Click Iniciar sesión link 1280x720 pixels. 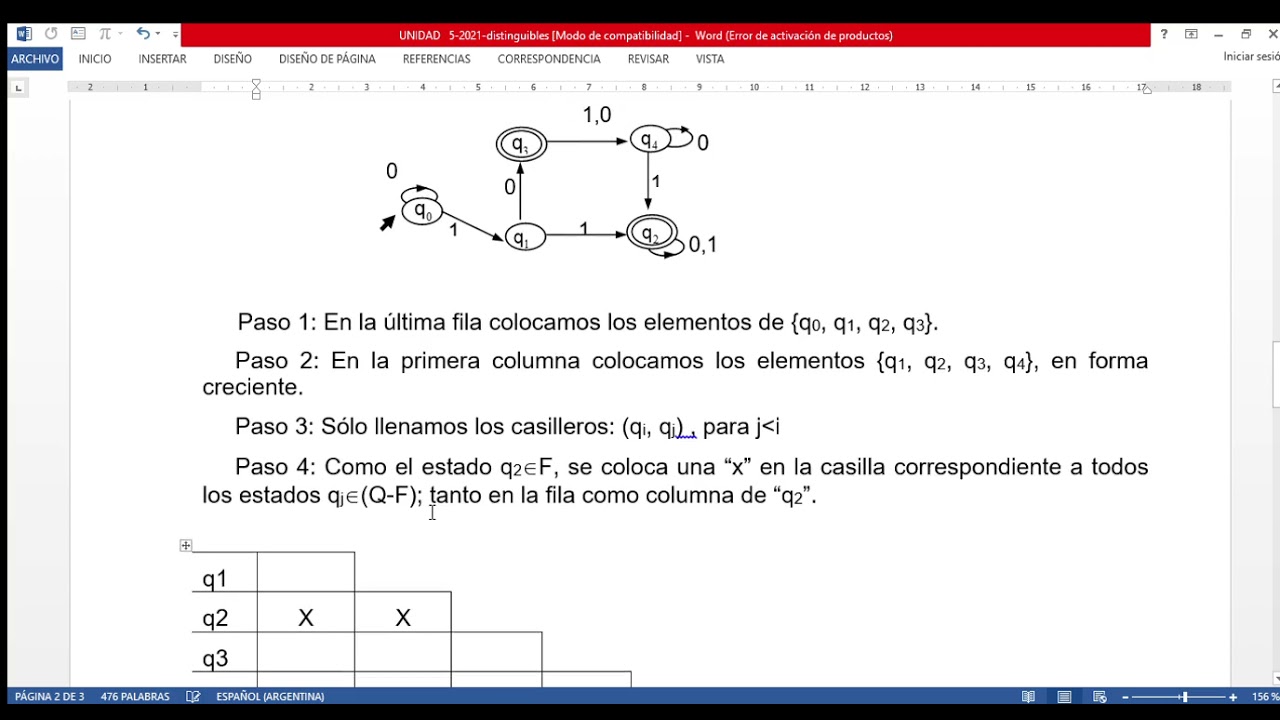click(x=1251, y=57)
